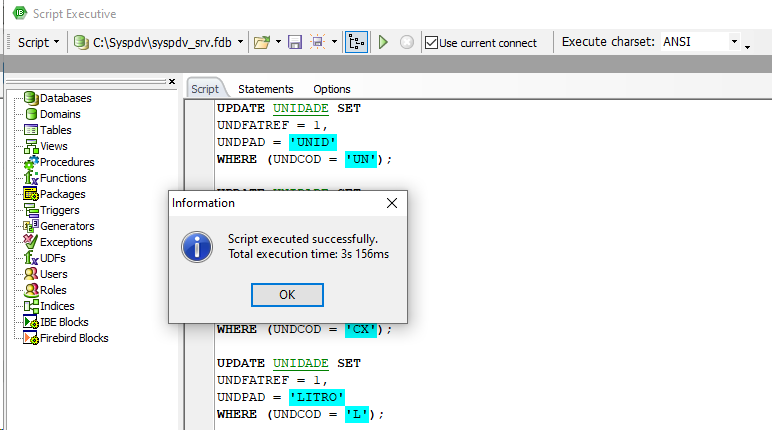The height and width of the screenshot is (430, 772).
Task: Expand the Open folder dropdown arrow
Action: [x=278, y=42]
